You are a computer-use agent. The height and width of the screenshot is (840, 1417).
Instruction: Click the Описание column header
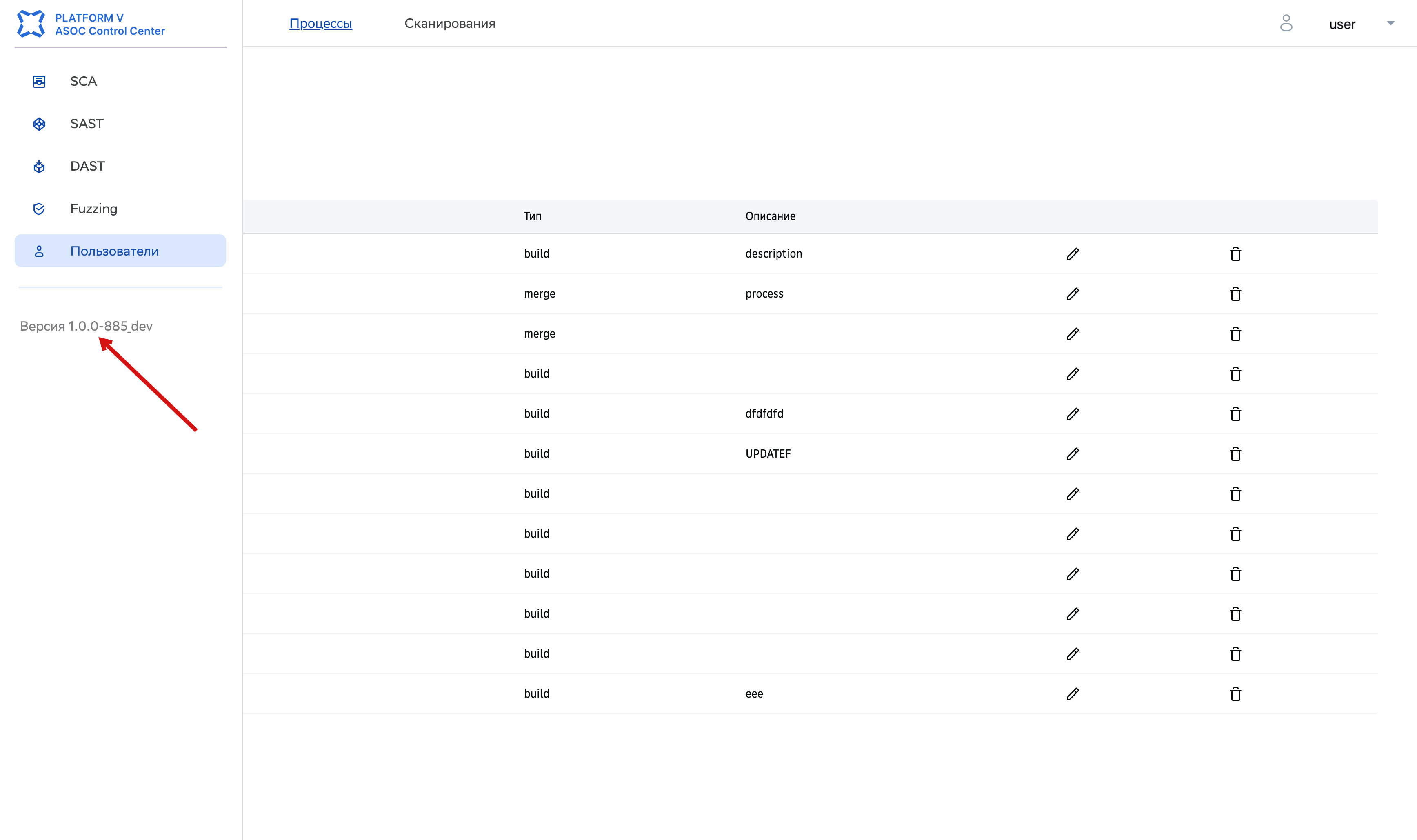pyautogui.click(x=770, y=216)
